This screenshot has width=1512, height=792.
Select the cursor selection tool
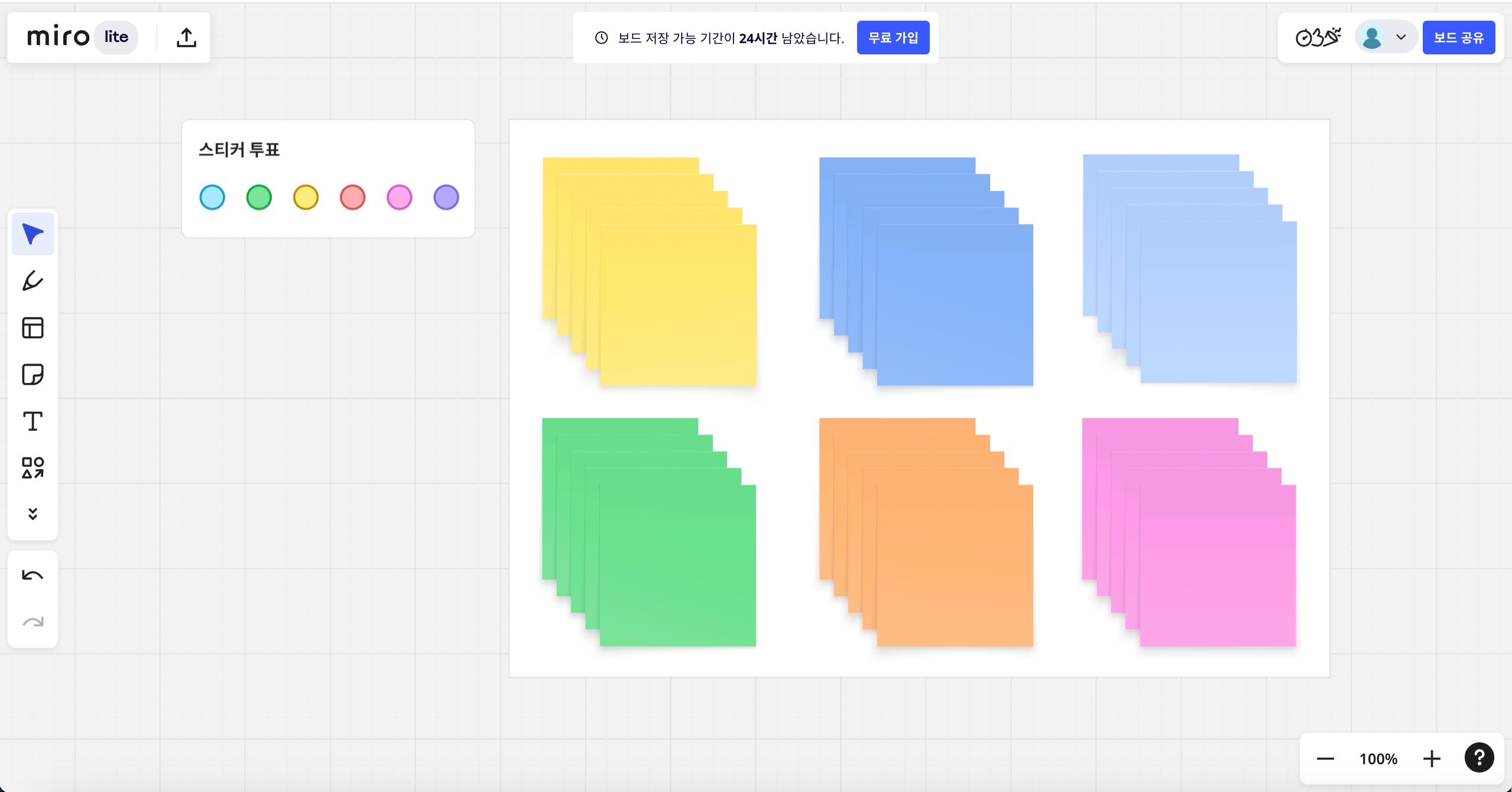pos(33,234)
